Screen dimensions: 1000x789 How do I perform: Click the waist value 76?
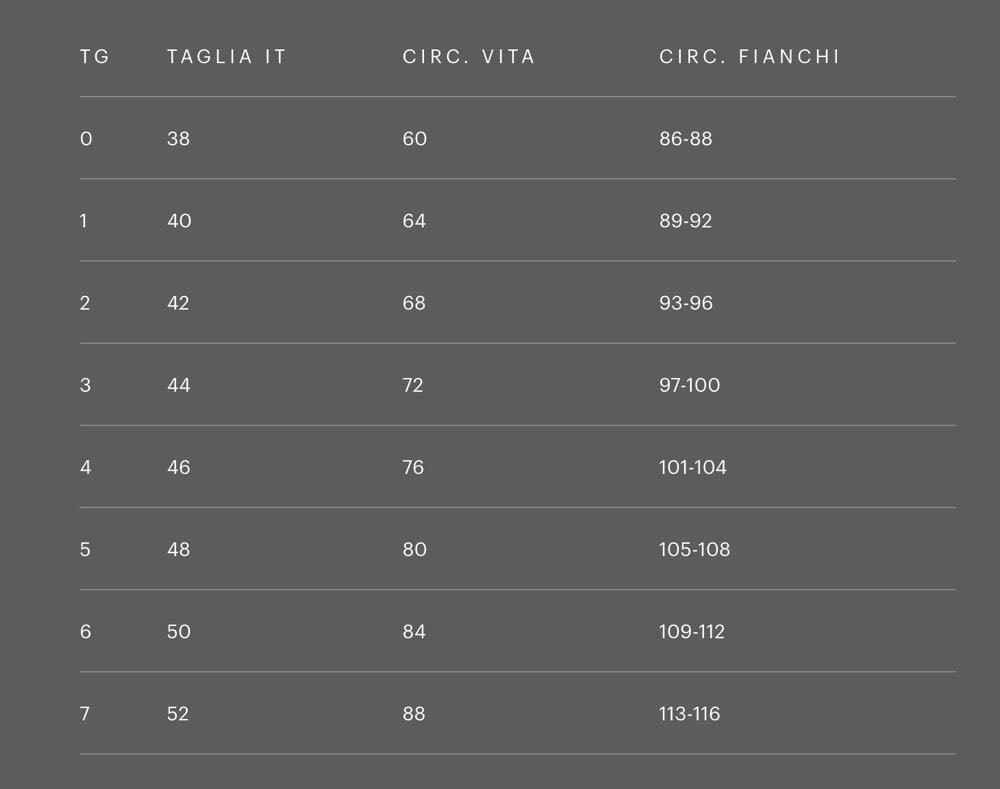tap(413, 467)
